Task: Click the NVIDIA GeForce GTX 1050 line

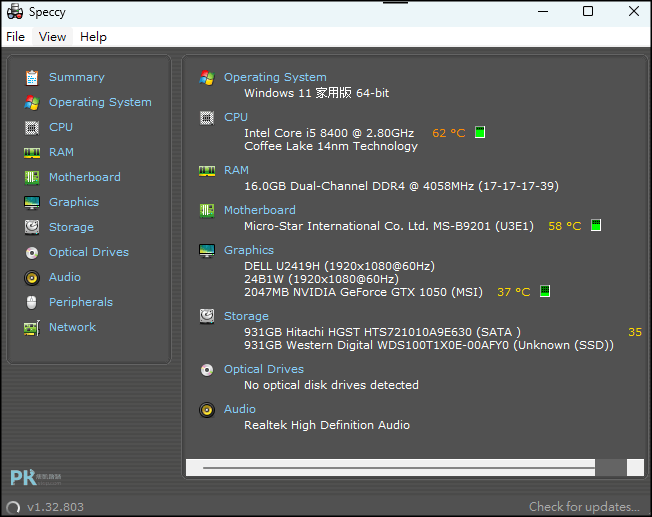Action: pyautogui.click(x=363, y=292)
